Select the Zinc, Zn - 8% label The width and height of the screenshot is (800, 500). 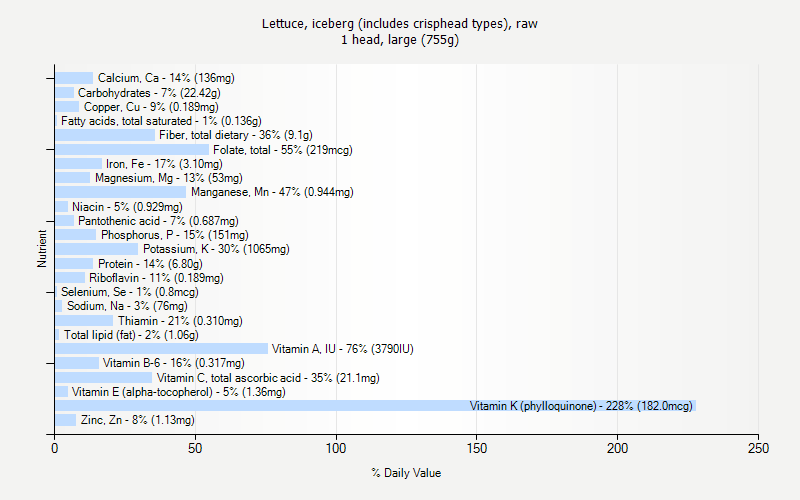(x=137, y=420)
